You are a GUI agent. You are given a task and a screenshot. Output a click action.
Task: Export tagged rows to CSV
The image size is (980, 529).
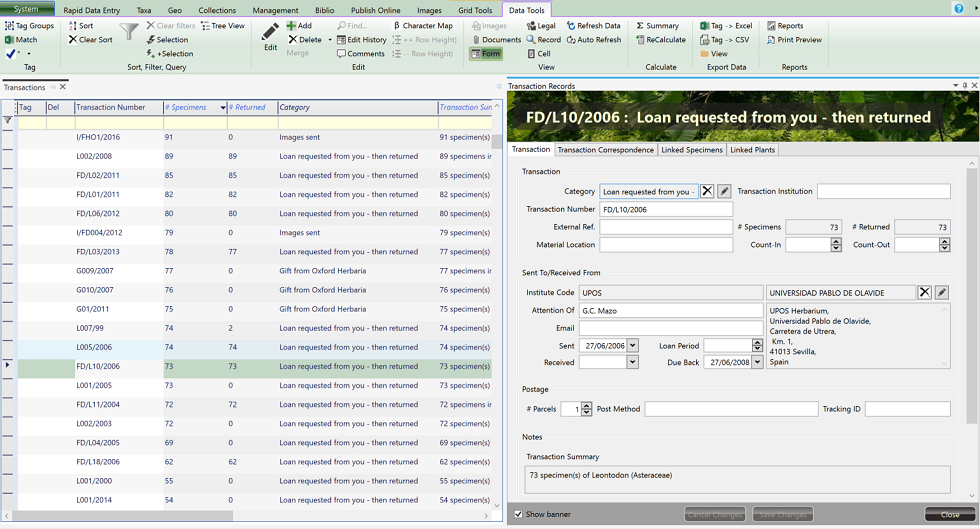point(724,39)
